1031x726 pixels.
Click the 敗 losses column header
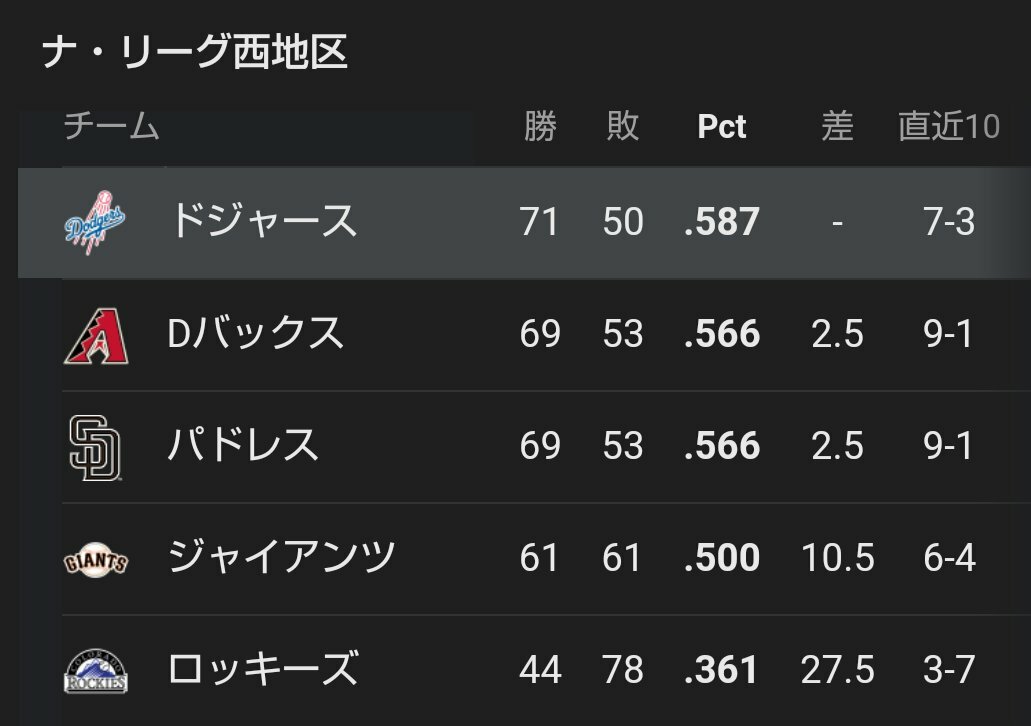click(x=623, y=126)
